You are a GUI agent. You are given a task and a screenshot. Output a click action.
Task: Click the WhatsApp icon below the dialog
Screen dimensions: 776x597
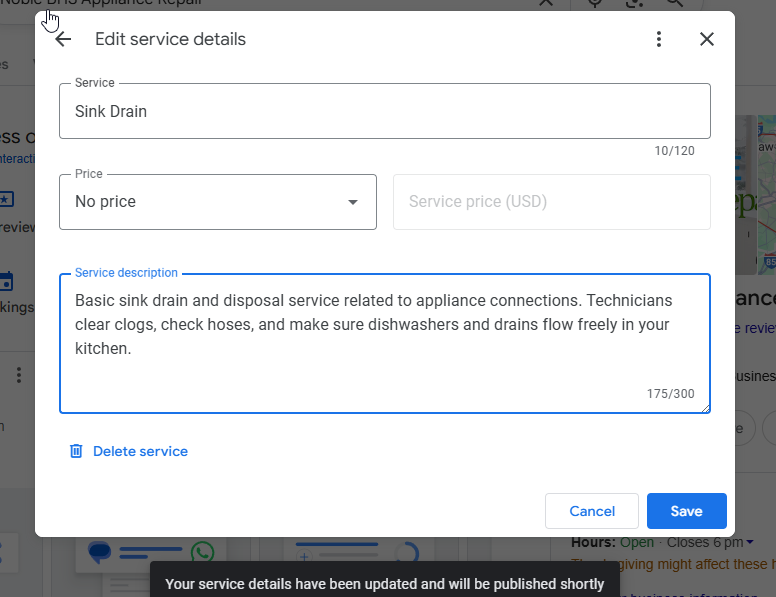click(204, 552)
